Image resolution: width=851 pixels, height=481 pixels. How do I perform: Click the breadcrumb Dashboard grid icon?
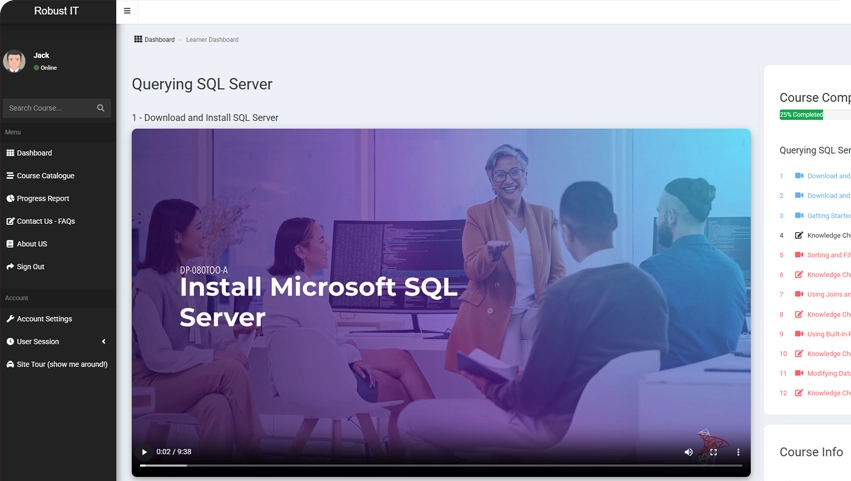(138, 39)
